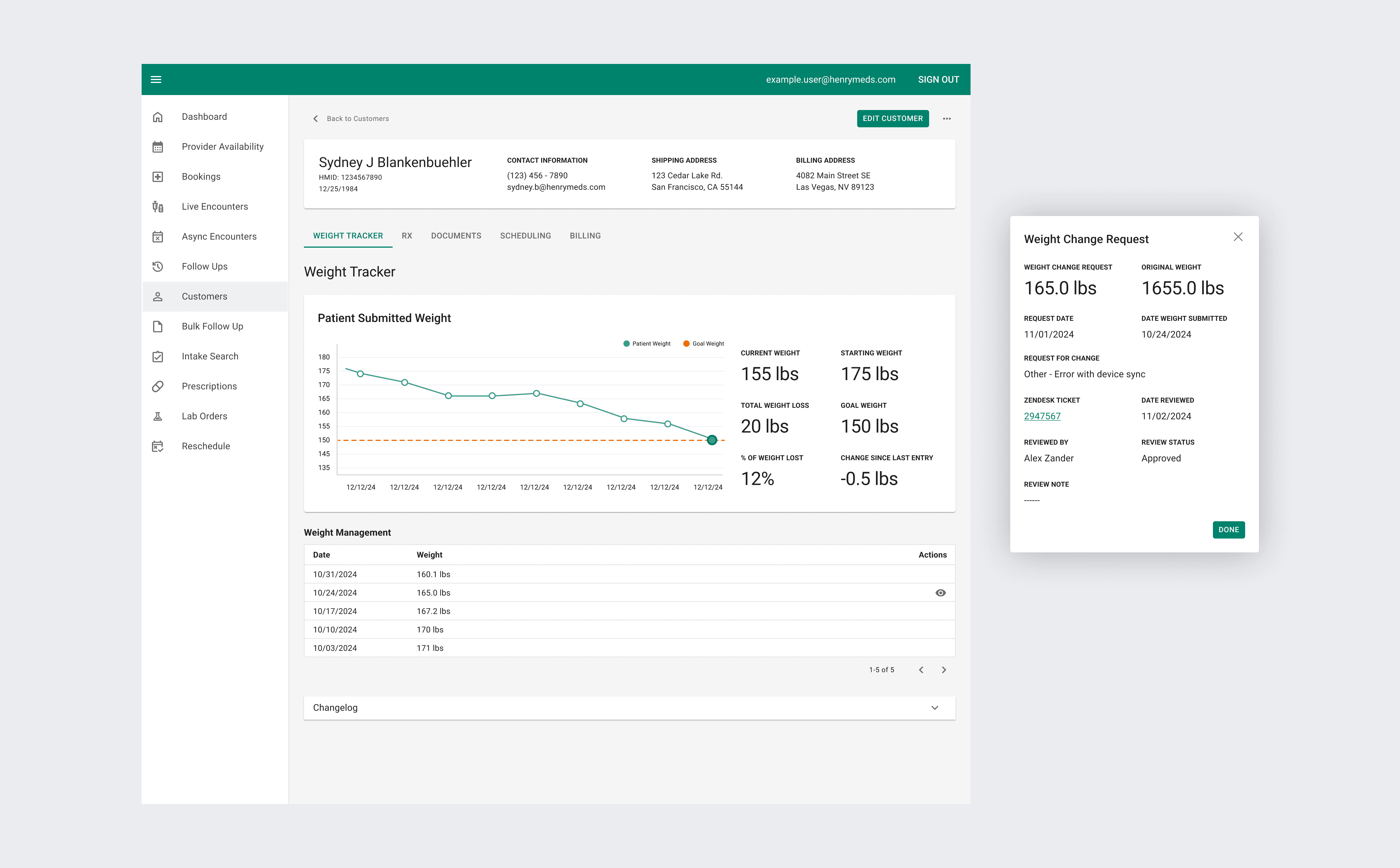The width and height of the screenshot is (1400, 868).
Task: Toggle Goal Weight legend item
Action: tap(703, 343)
